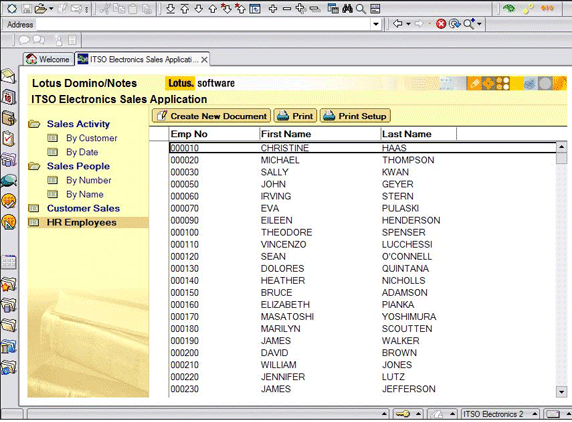572x422 pixels.
Task: Click the First Name column header
Action: point(320,134)
